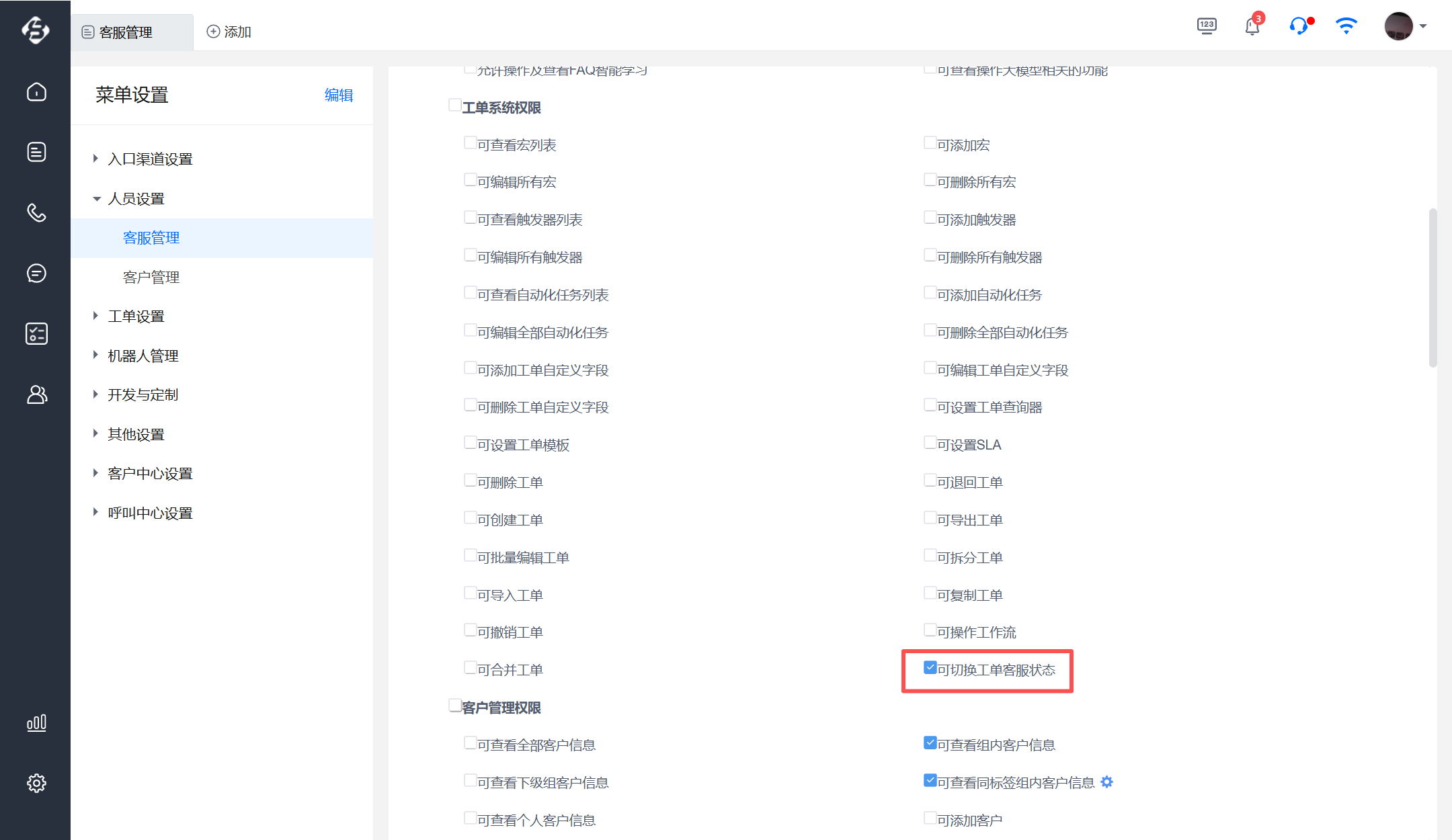Switch to the 客服管理 top tab
1452x840 pixels.
(x=126, y=32)
